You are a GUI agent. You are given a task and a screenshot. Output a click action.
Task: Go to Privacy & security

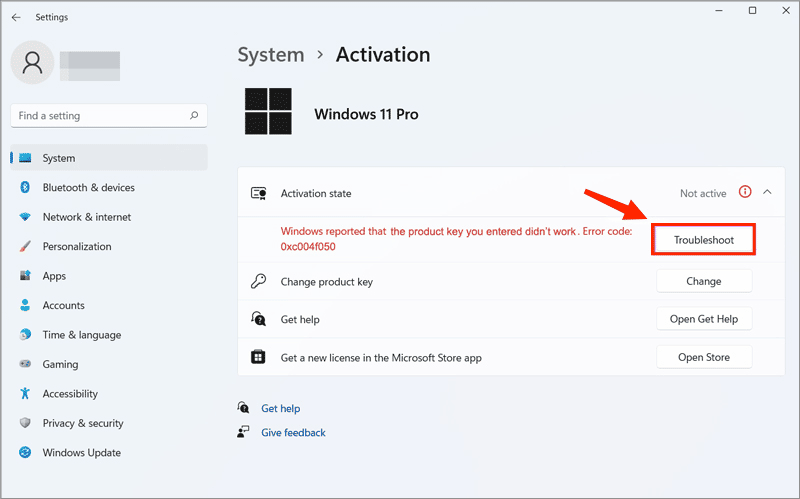click(109, 423)
